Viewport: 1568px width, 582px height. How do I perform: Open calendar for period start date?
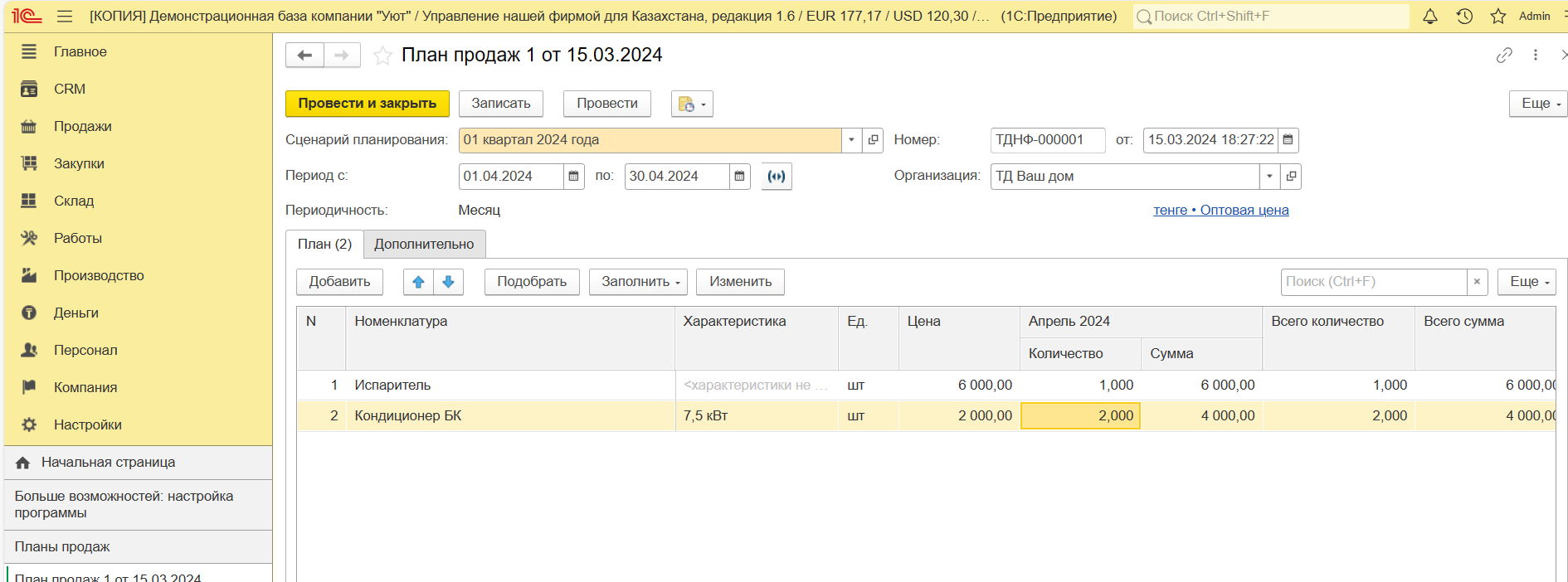[573, 177]
